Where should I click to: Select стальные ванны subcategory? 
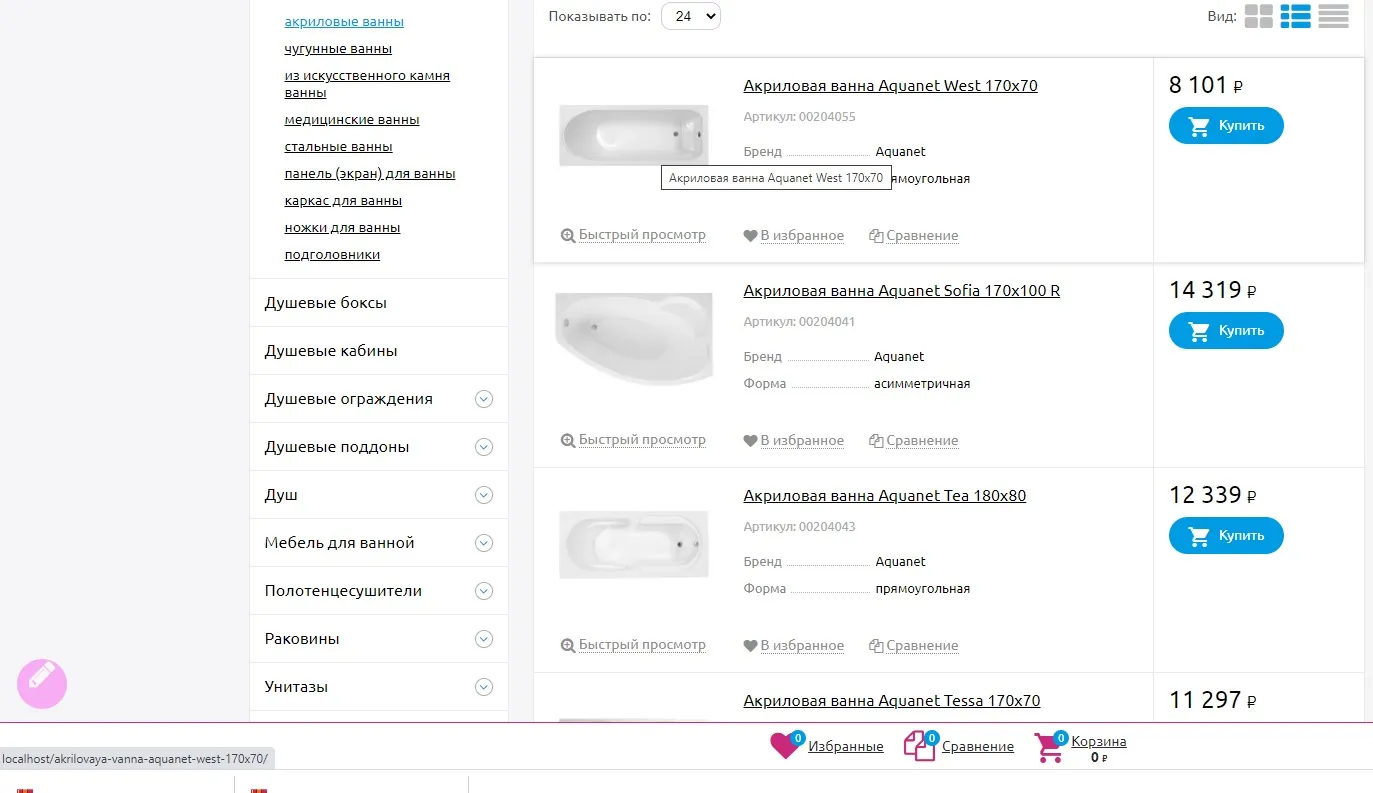(338, 147)
